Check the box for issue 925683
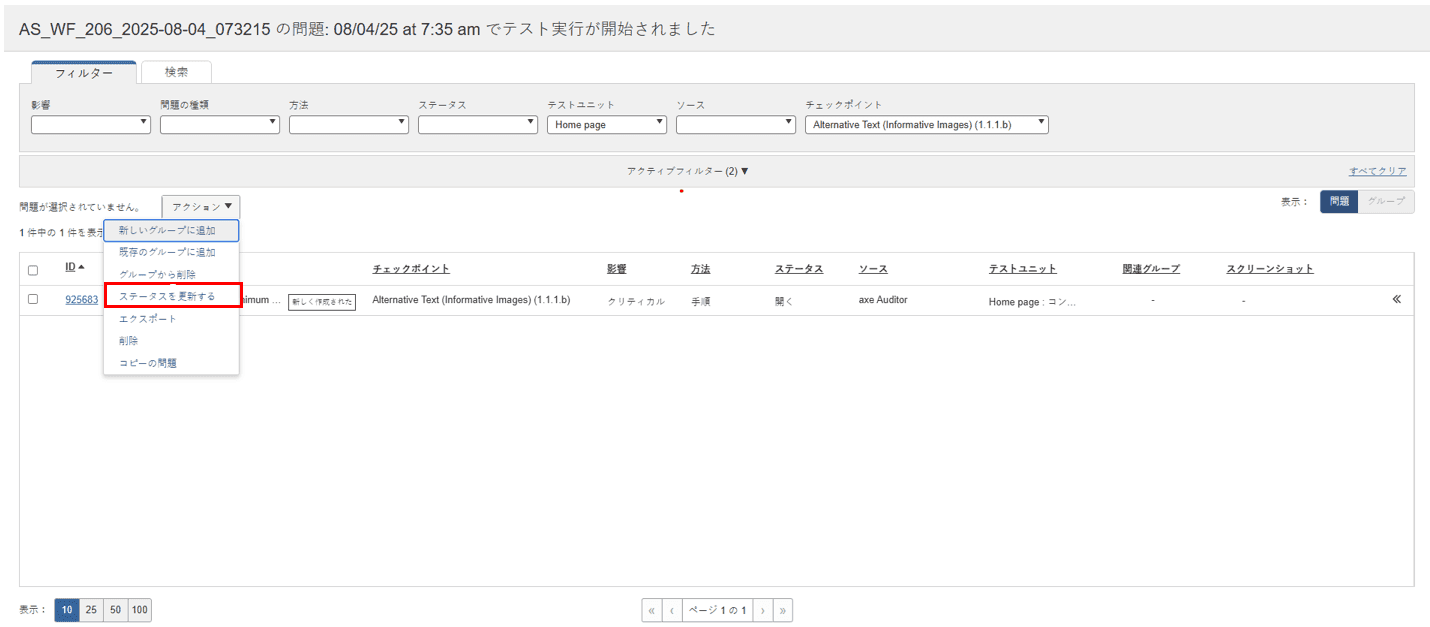Screen dimensions: 1430x627 (x=33, y=299)
